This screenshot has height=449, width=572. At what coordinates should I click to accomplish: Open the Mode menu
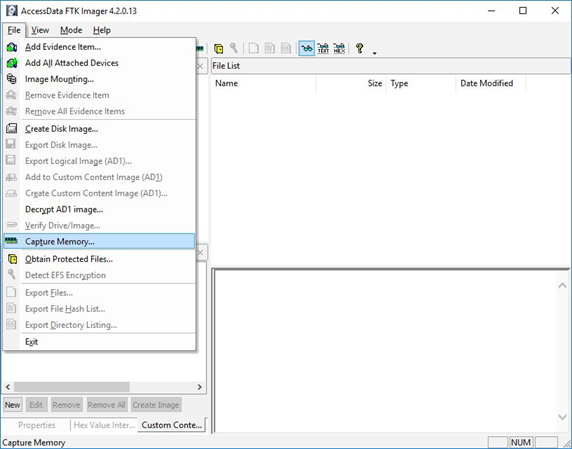point(71,30)
